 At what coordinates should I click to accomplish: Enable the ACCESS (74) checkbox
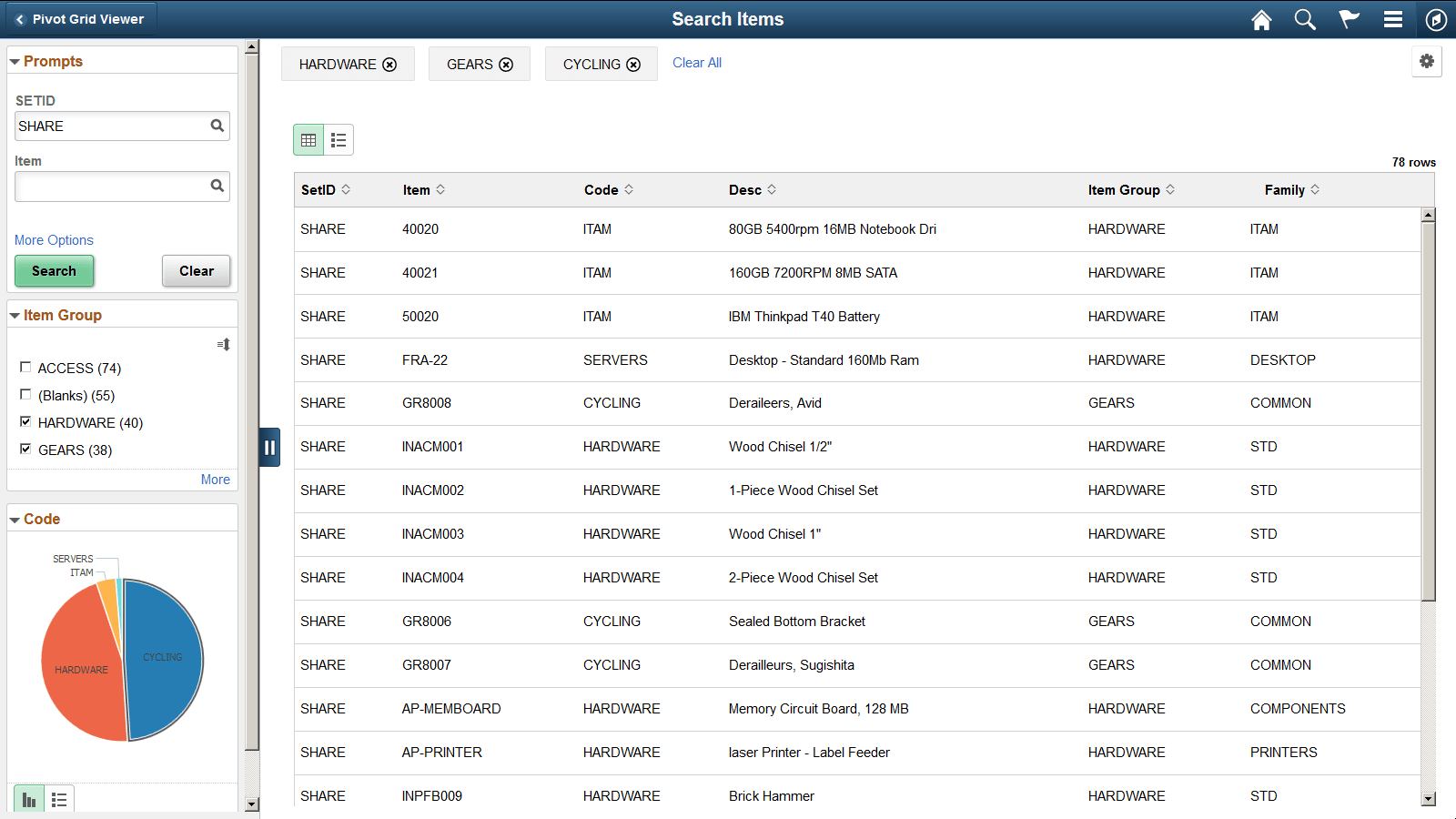25,367
